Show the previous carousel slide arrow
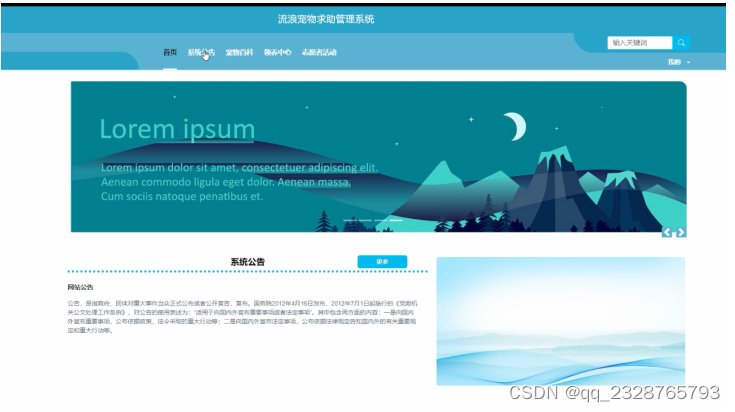 [667, 232]
